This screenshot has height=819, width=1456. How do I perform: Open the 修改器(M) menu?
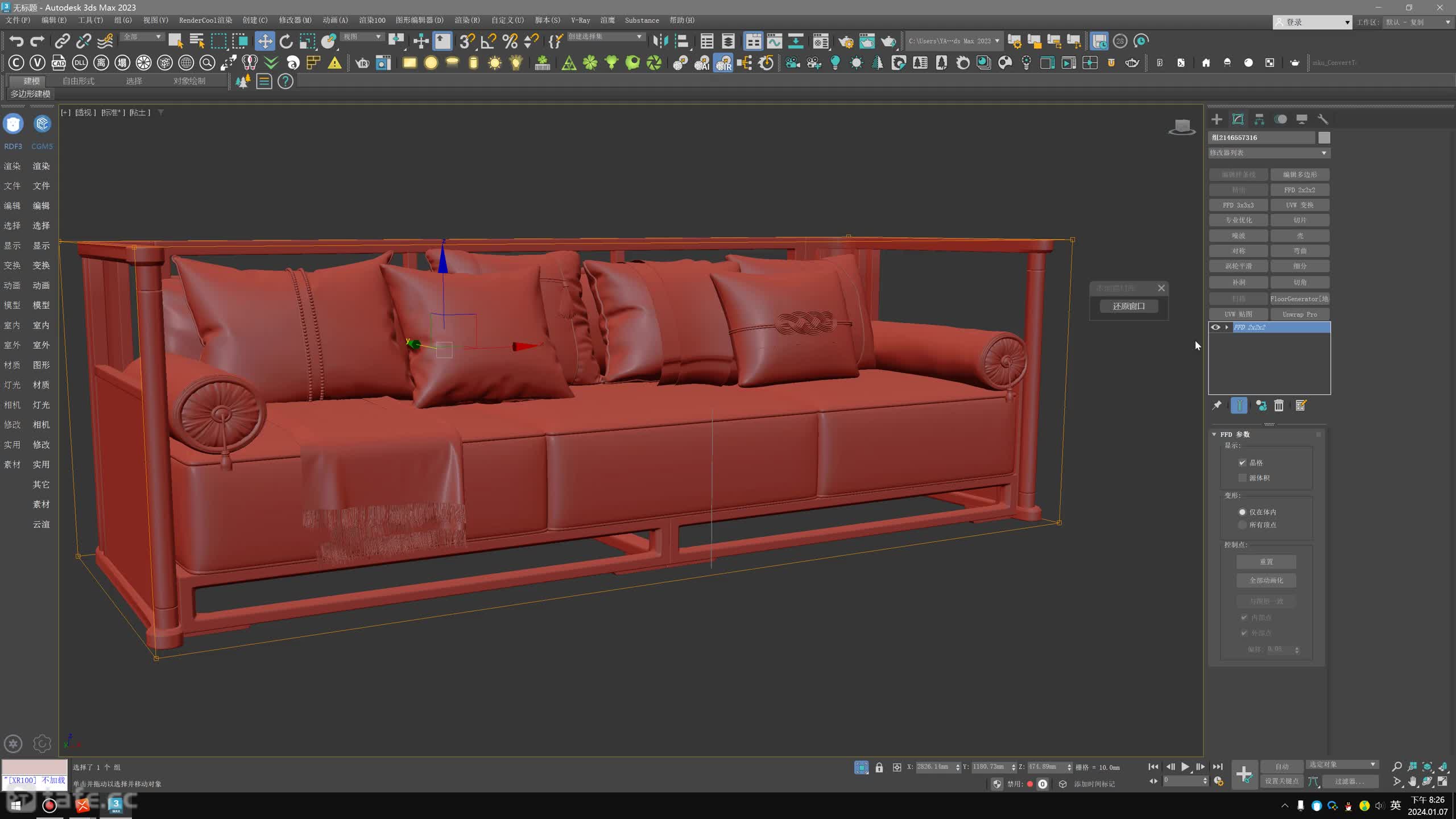tap(295, 20)
